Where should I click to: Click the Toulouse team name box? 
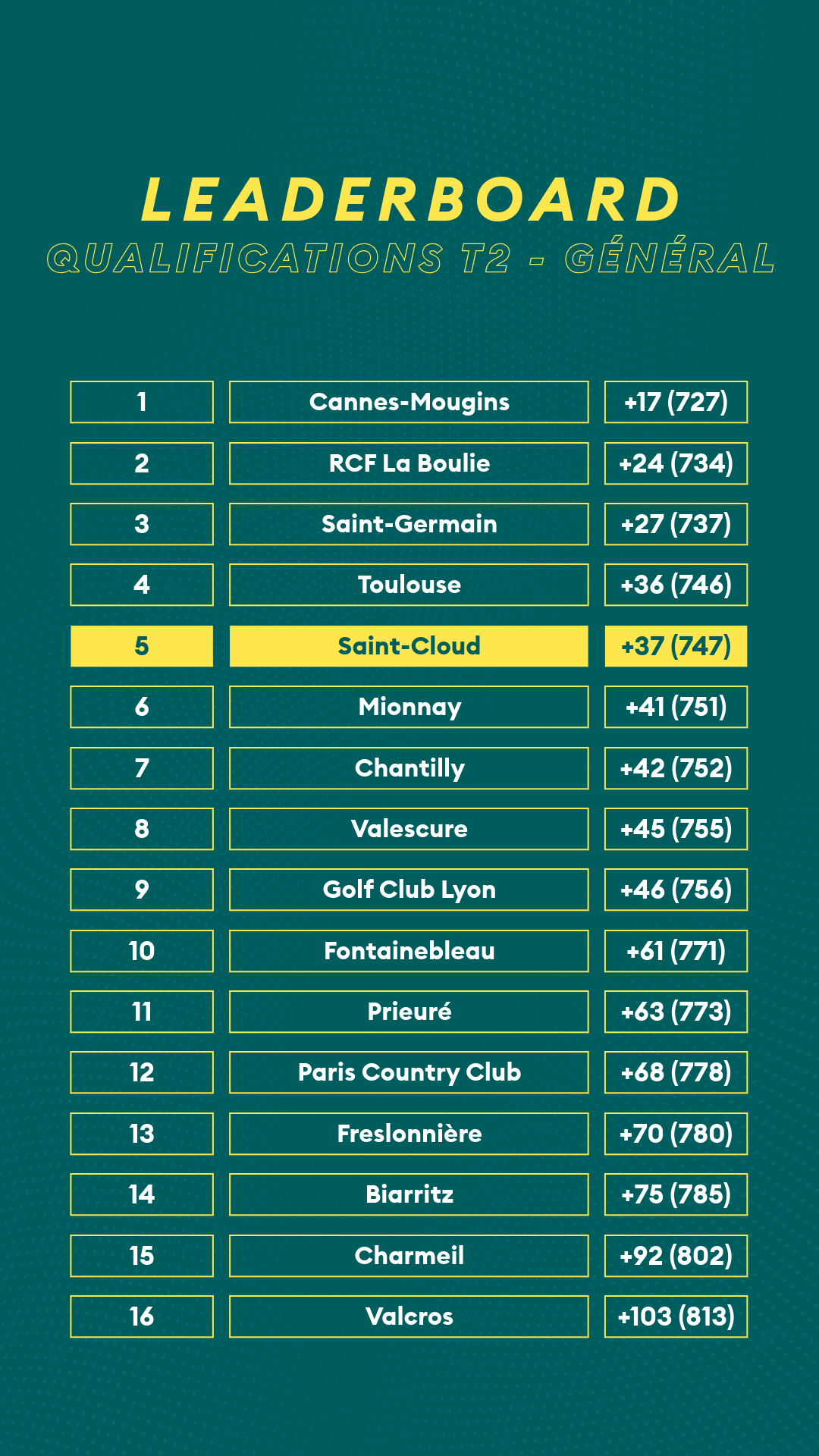coord(409,585)
